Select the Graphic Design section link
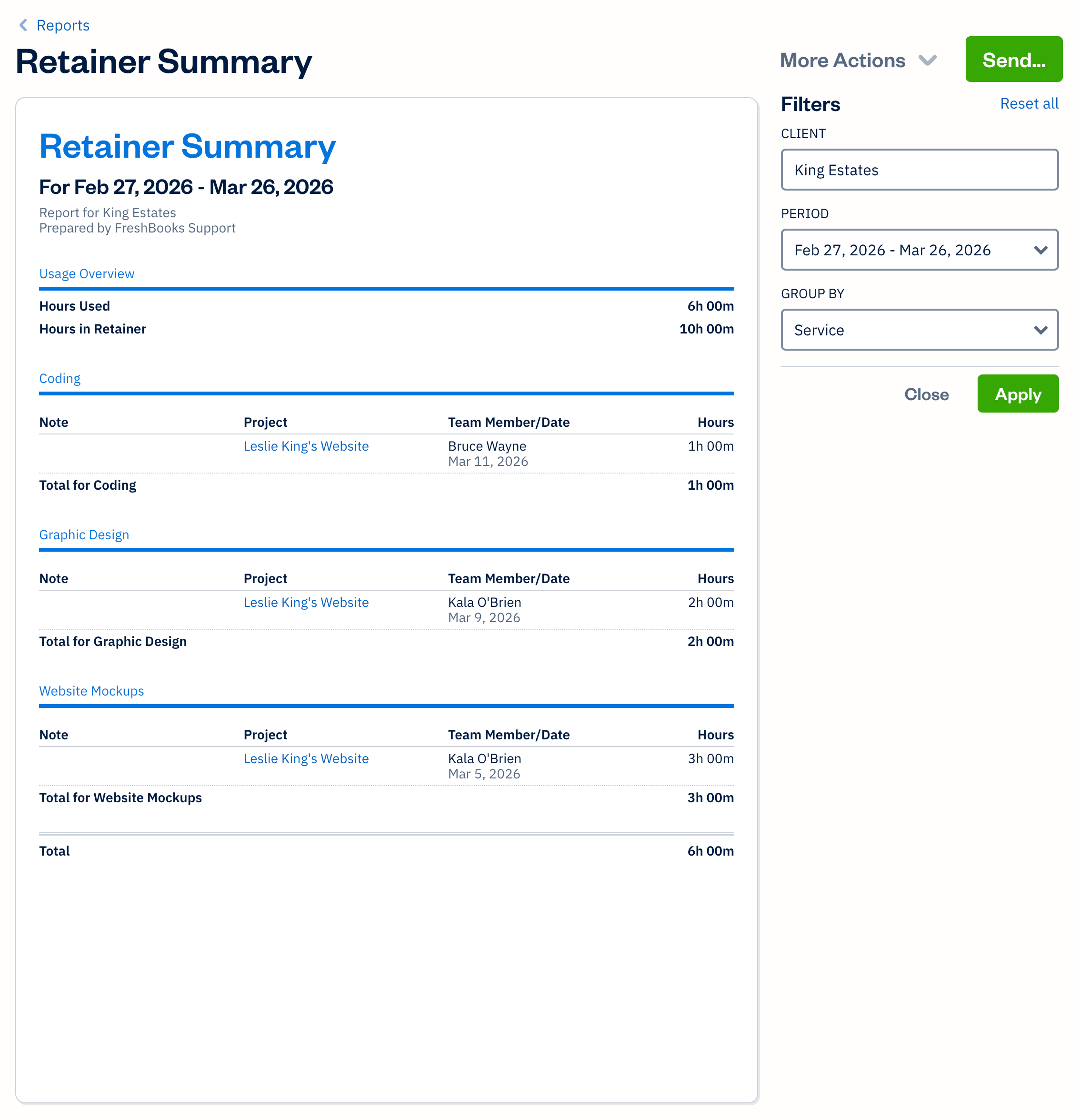This screenshot has height=1120, width=1080. (x=84, y=535)
